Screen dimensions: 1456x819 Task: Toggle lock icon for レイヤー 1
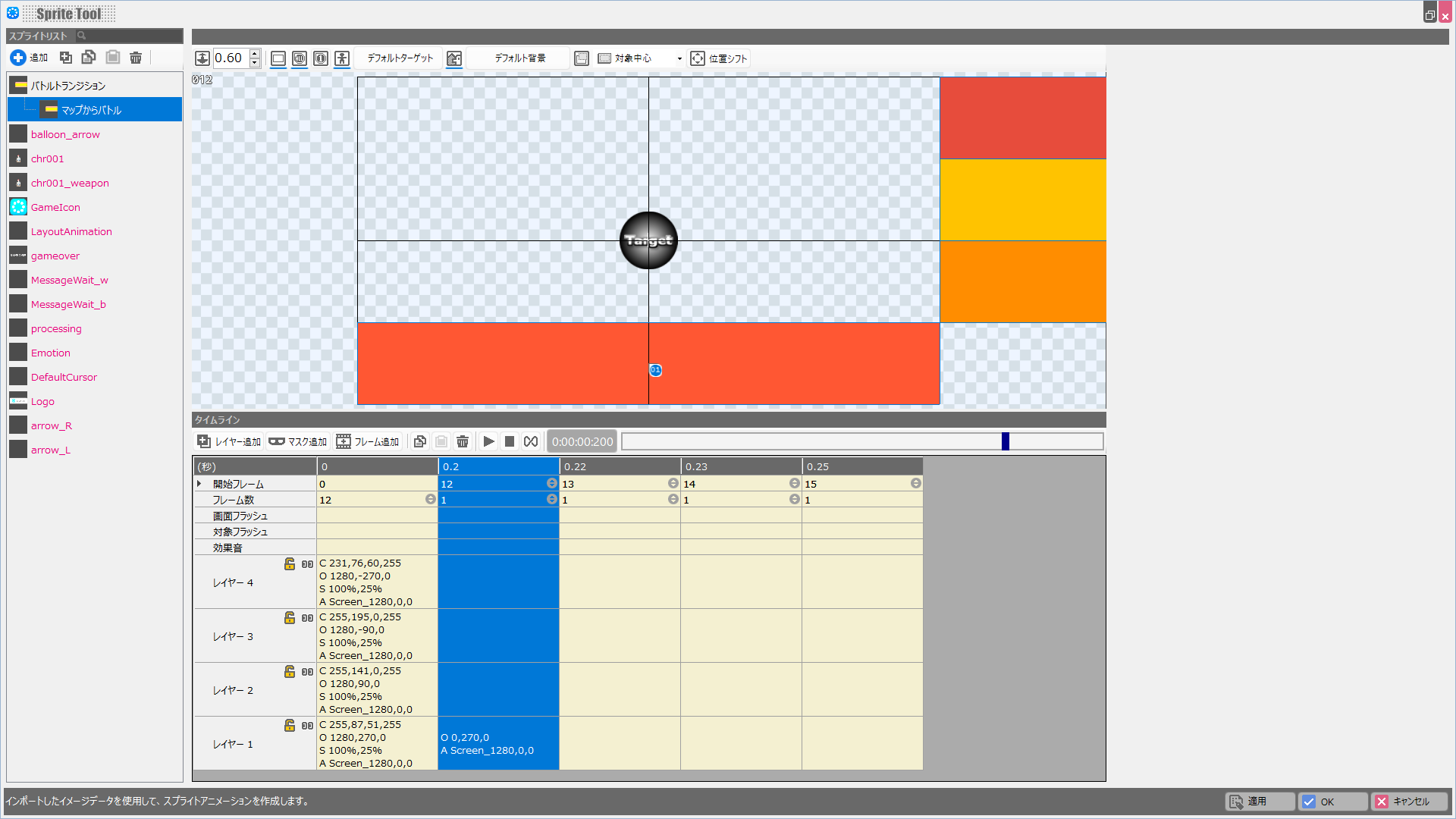[290, 725]
